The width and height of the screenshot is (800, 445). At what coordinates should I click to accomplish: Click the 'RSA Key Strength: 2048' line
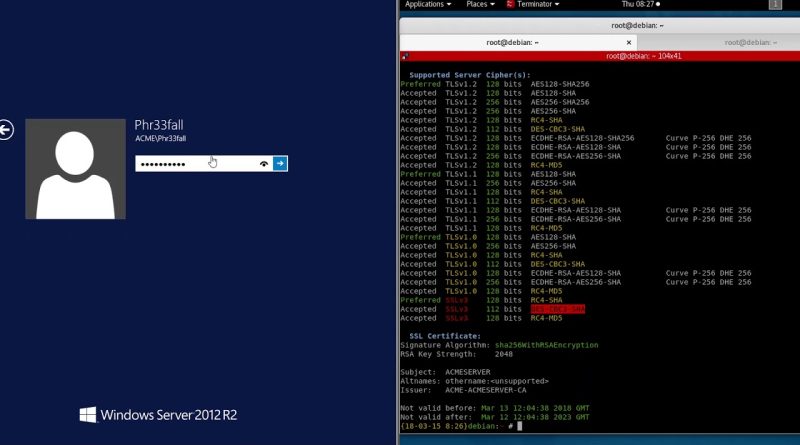457,354
